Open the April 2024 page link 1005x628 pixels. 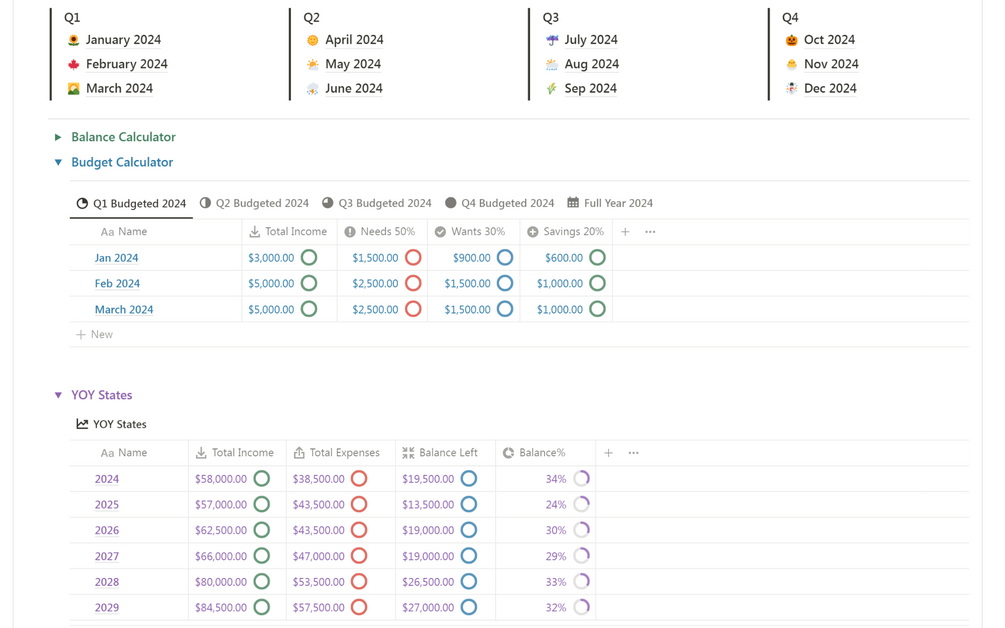pyautogui.click(x=354, y=40)
